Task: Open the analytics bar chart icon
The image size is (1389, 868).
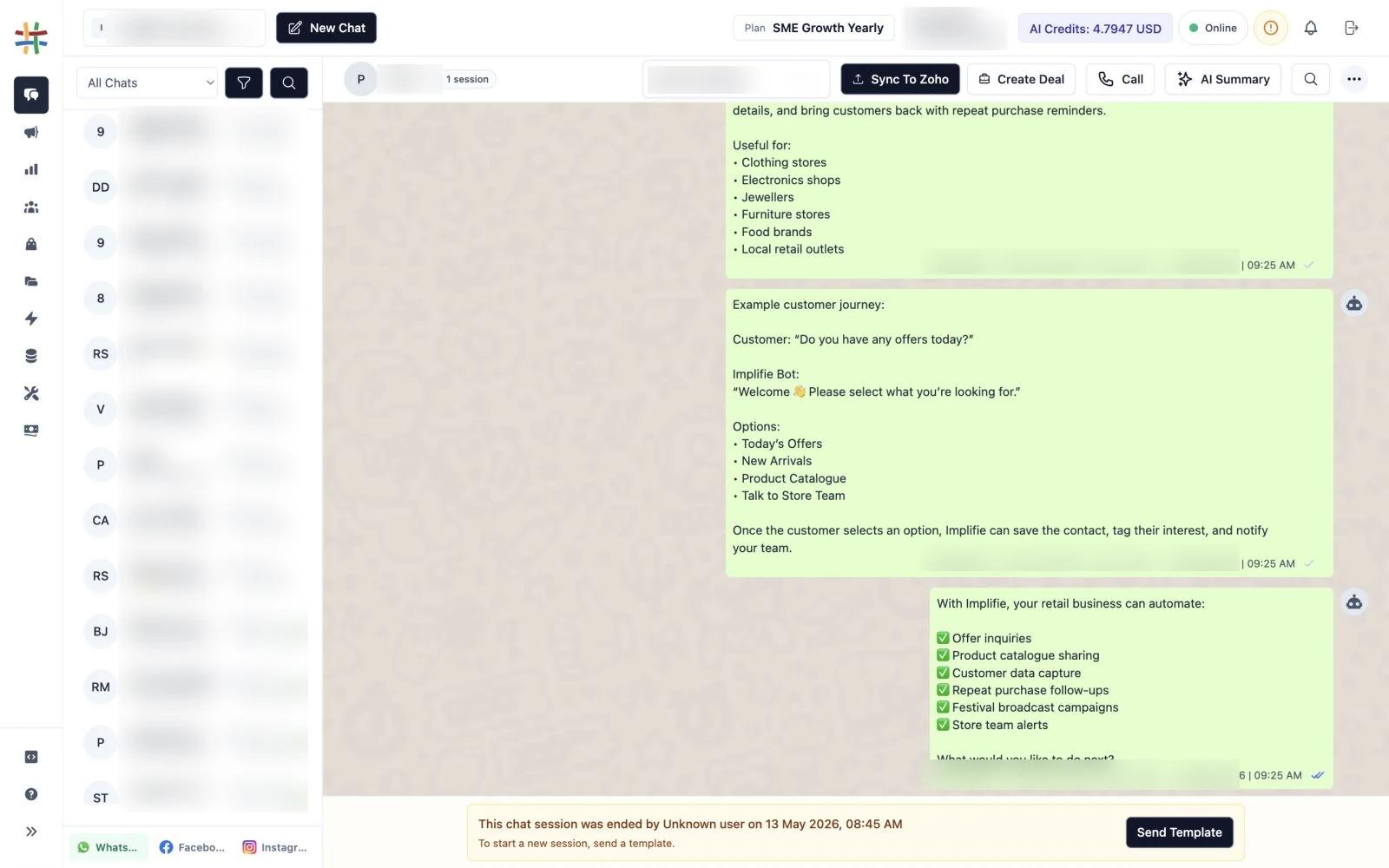Action: (x=31, y=169)
